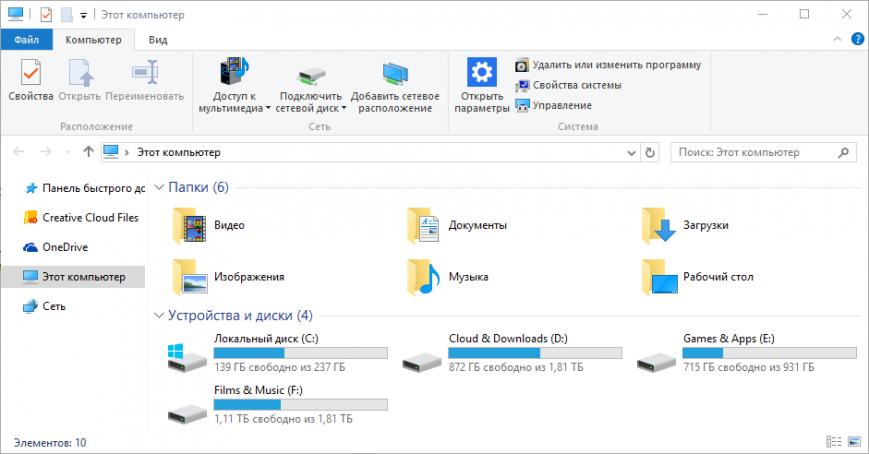Click Управление in ribbon

click(553, 105)
